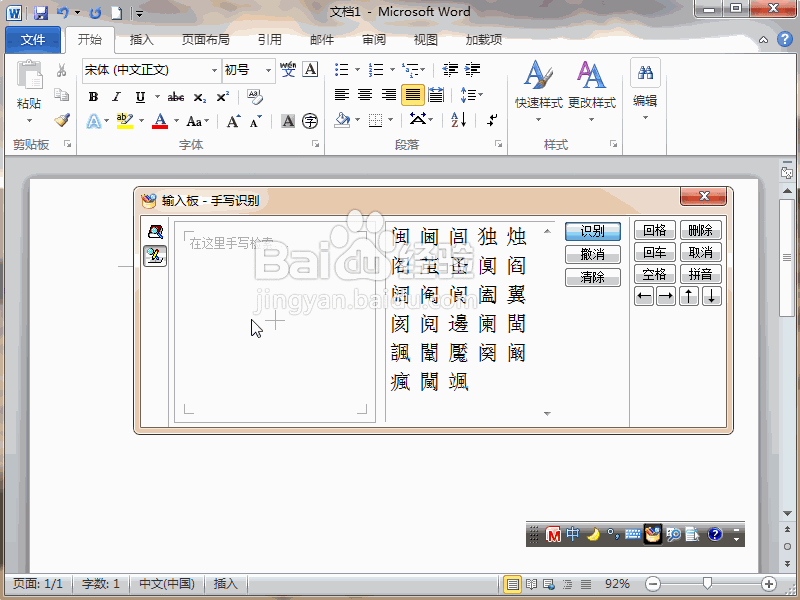Apply the yellow text highlight color
Image resolution: width=800 pixels, height=600 pixels.
[x=124, y=121]
